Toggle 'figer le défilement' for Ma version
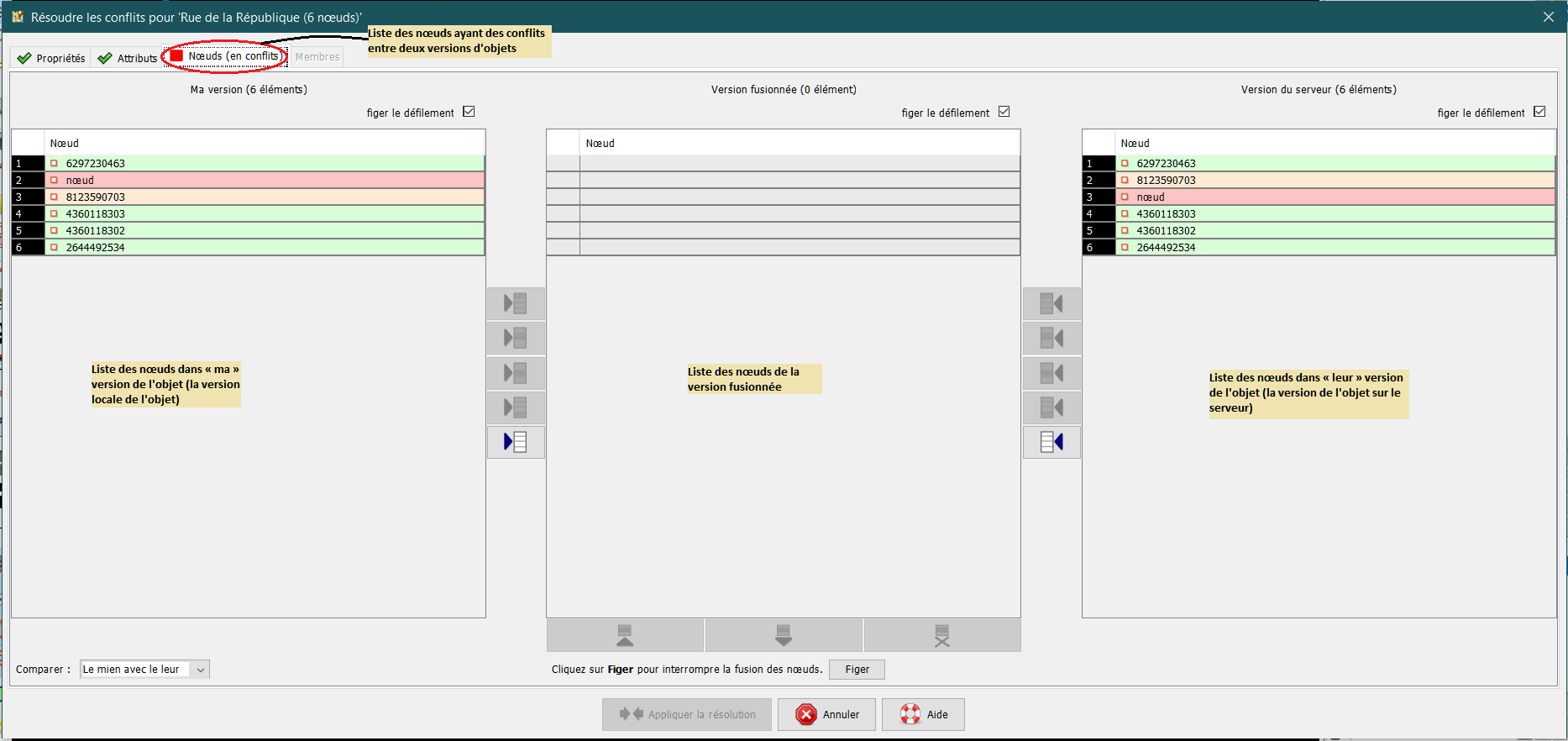This screenshot has height=741, width=1568. pyautogui.click(x=469, y=112)
